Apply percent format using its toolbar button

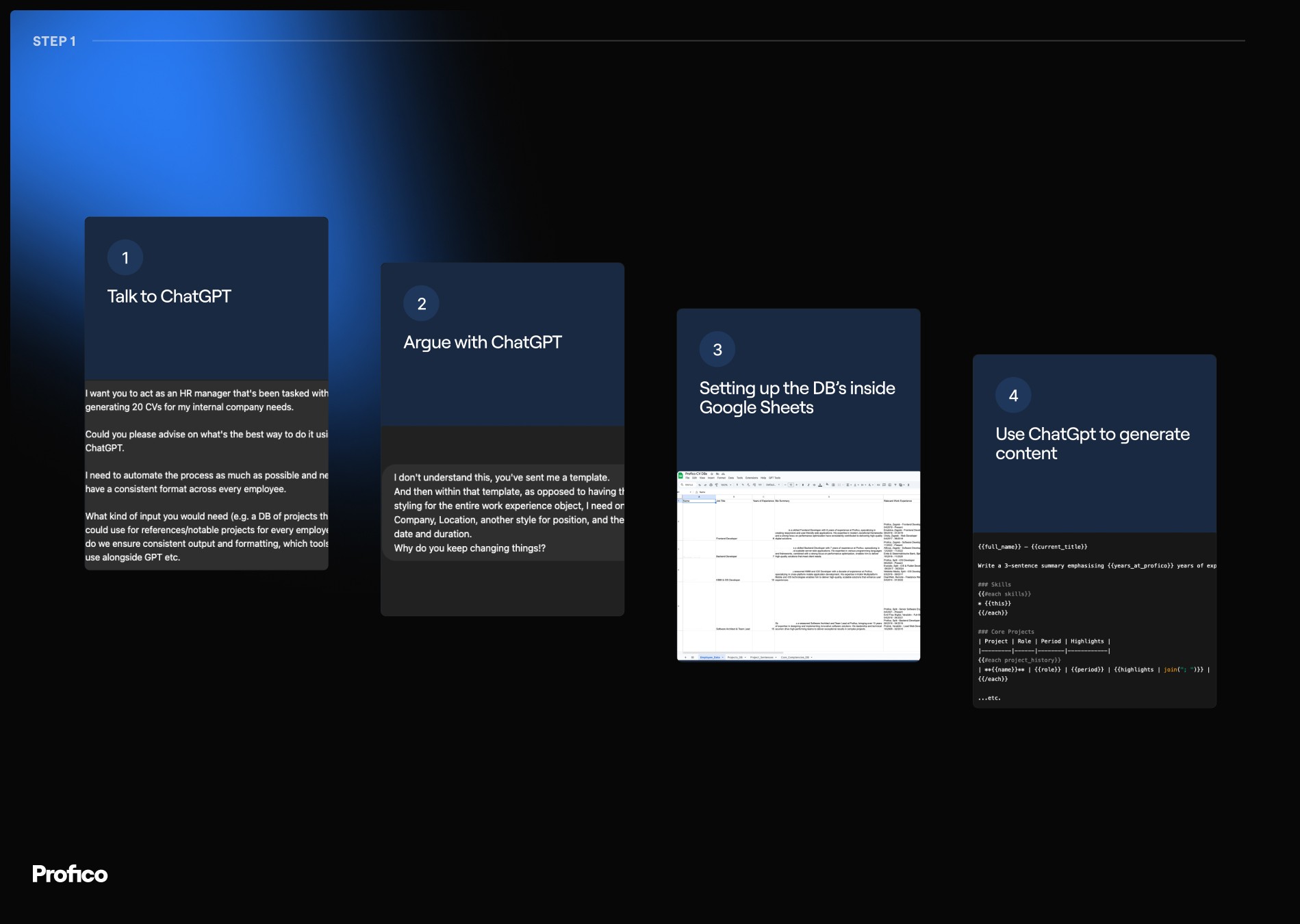(742, 485)
